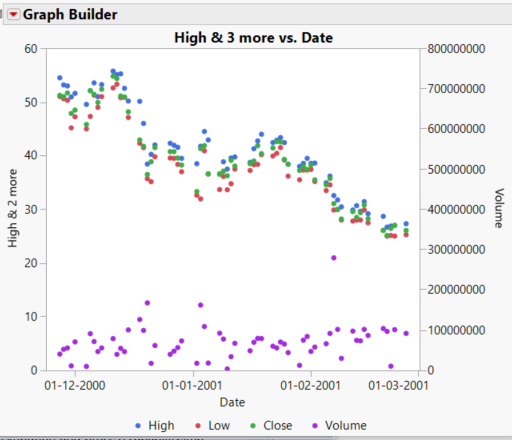
Task: Click the Graph Builder panel title
Action: (70, 15)
